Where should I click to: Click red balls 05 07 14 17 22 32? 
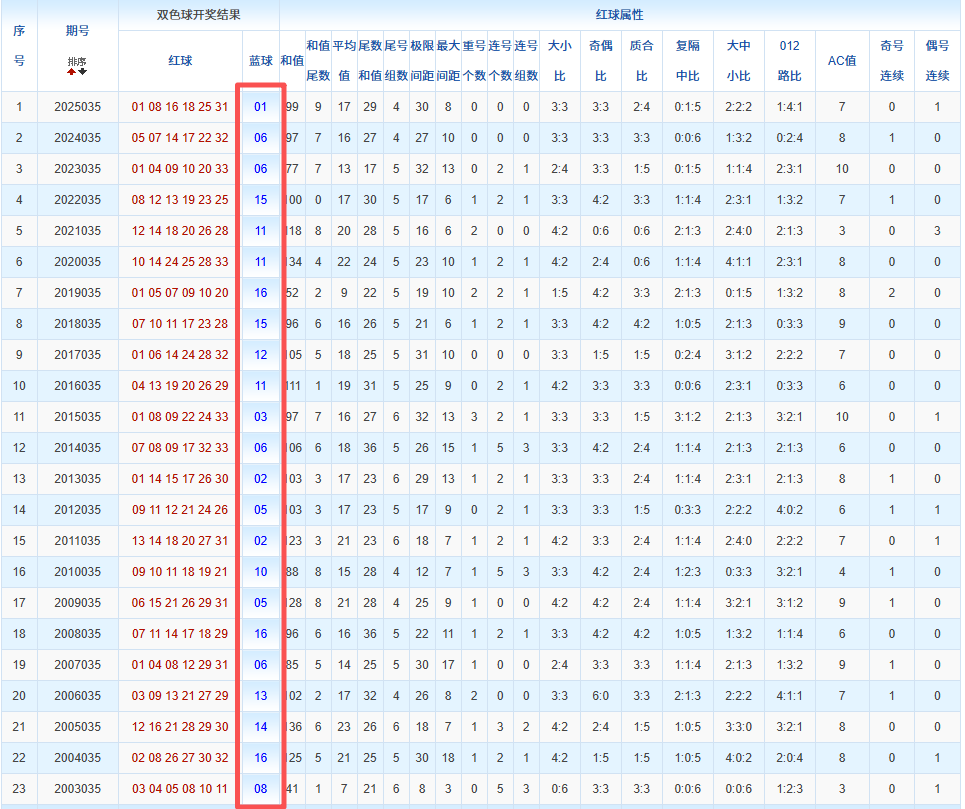(180, 138)
